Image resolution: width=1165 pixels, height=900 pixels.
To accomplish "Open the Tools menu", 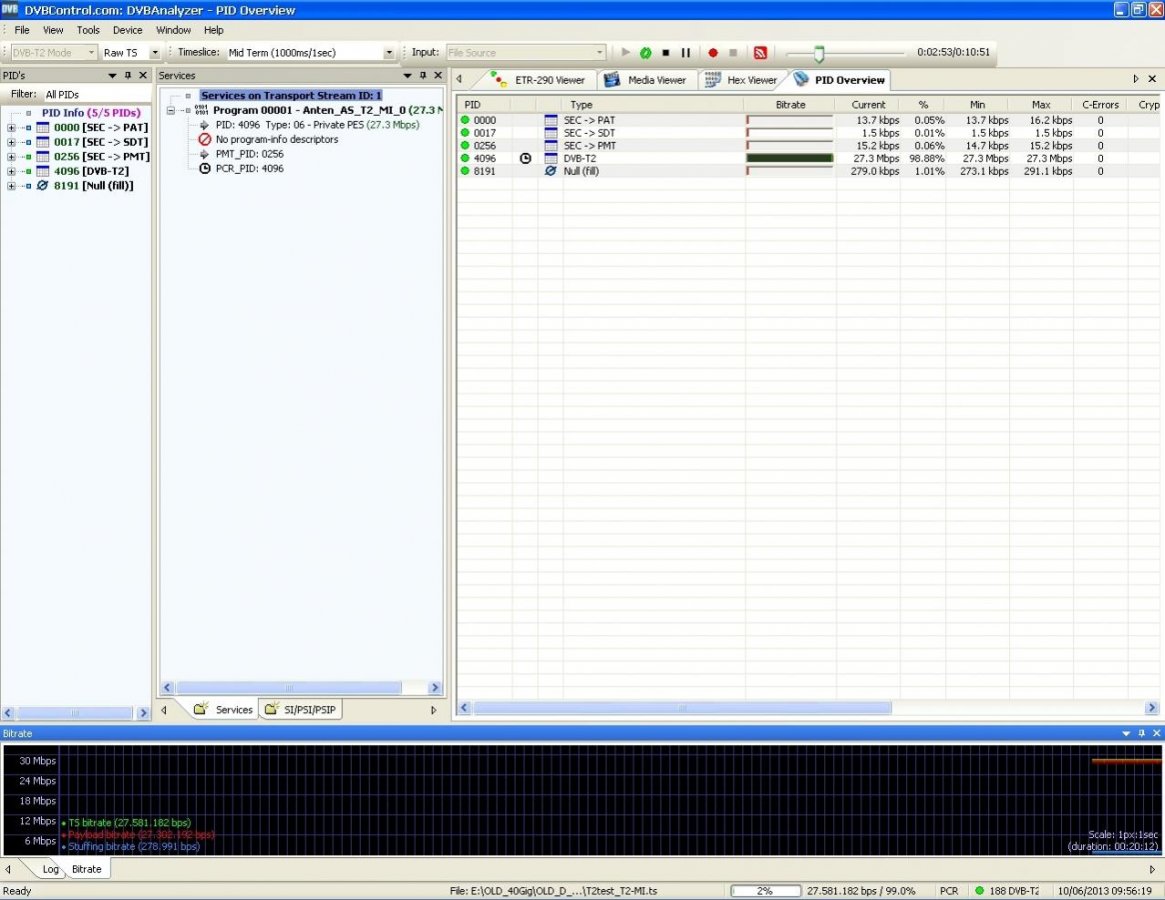I will (88, 30).
